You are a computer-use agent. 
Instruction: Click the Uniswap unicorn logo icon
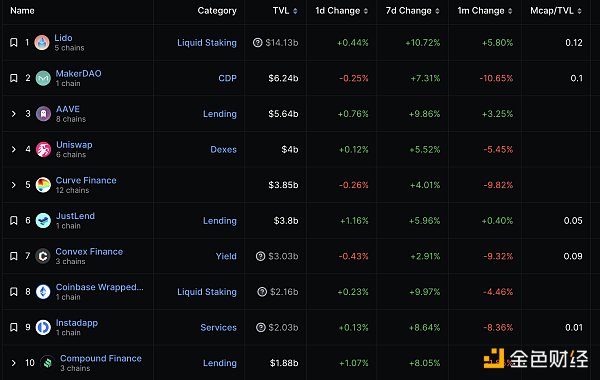[43, 149]
